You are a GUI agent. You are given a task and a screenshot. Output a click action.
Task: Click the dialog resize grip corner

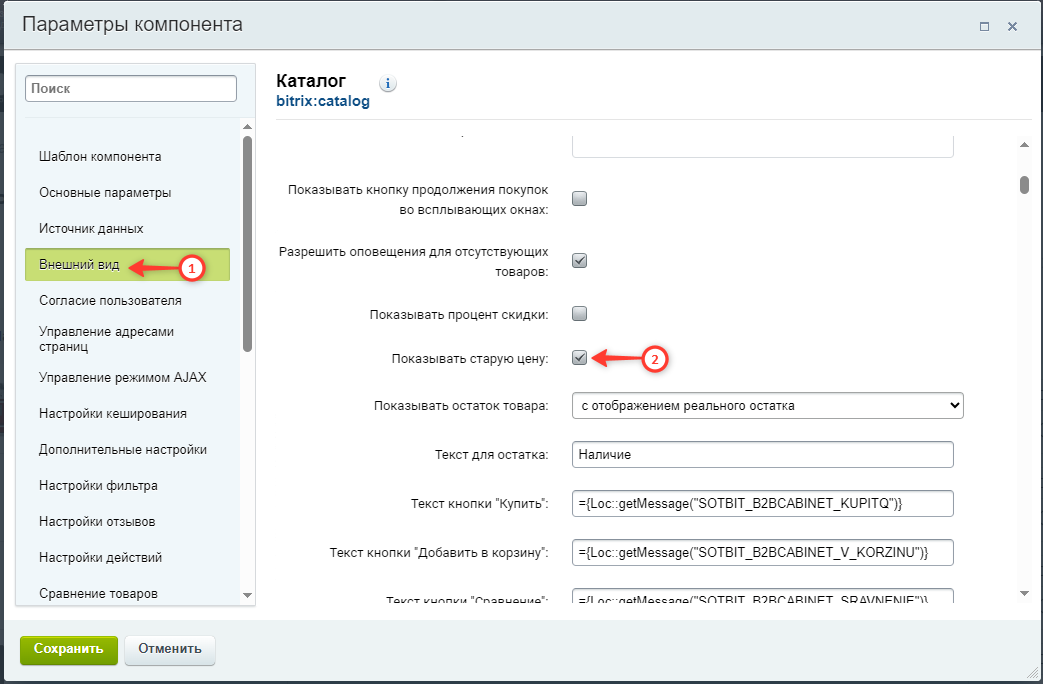click(x=1032, y=673)
